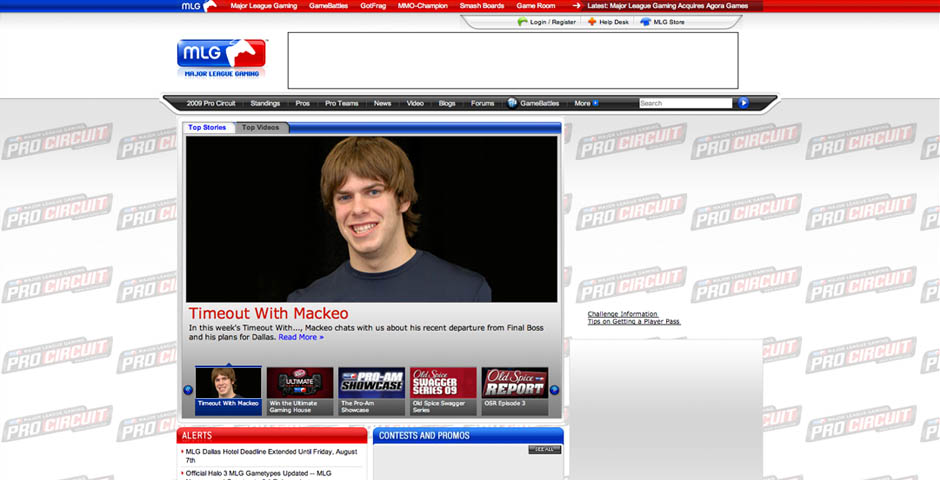Click Smash Boards link in top bar
The image size is (940, 480).
click(482, 6)
